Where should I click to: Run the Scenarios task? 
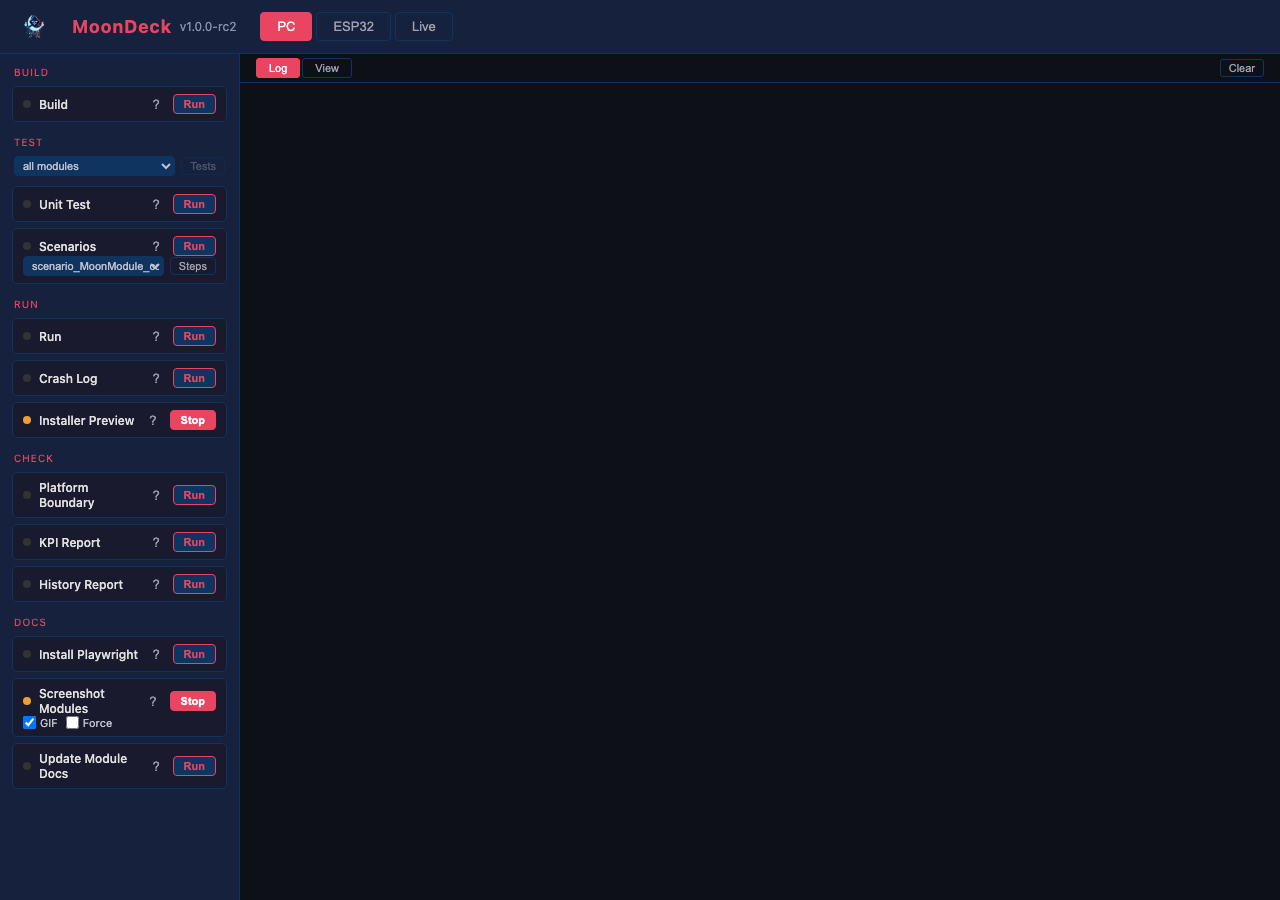coord(194,246)
